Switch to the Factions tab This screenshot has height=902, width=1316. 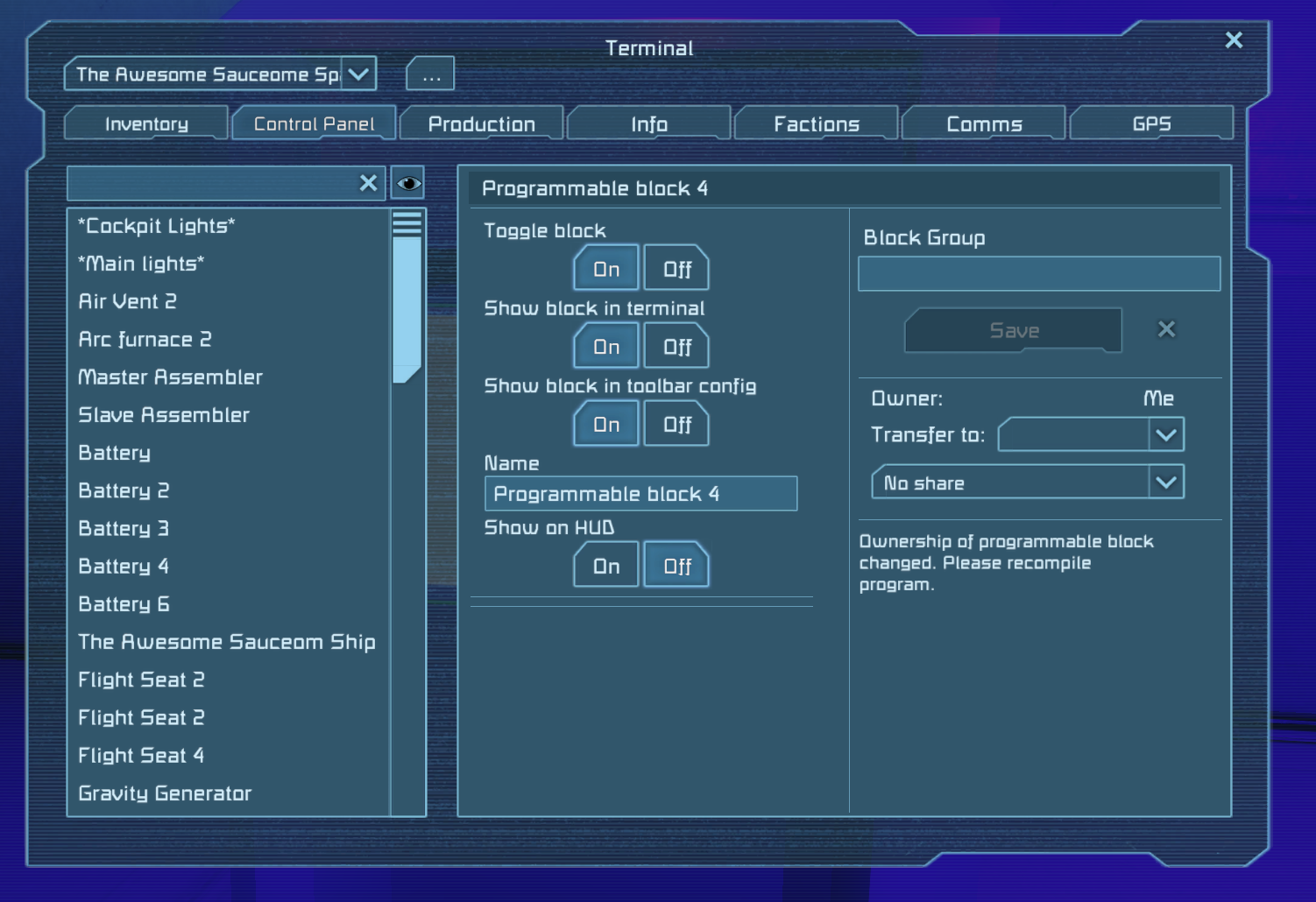[816, 123]
